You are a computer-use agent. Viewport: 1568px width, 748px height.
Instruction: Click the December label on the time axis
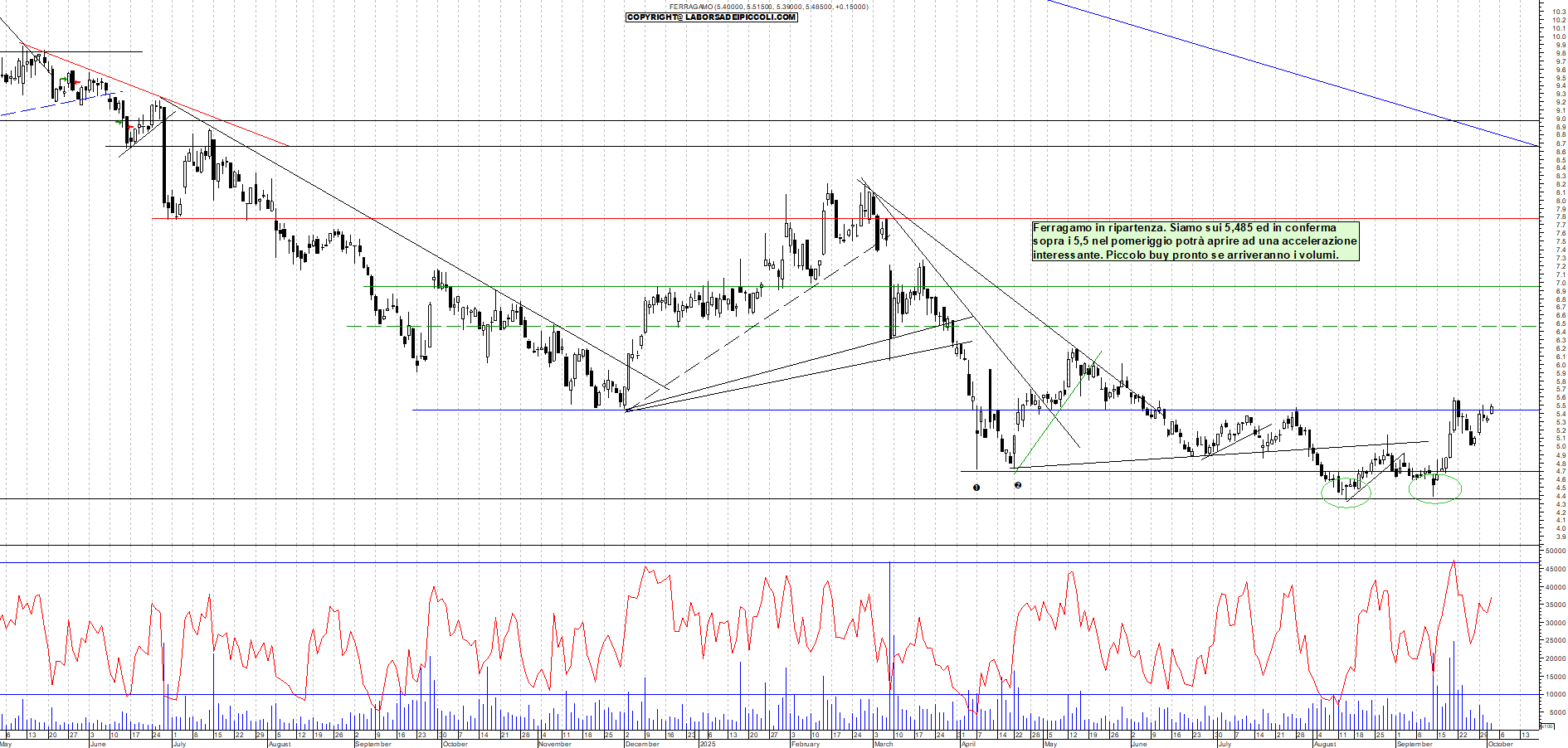(641, 744)
